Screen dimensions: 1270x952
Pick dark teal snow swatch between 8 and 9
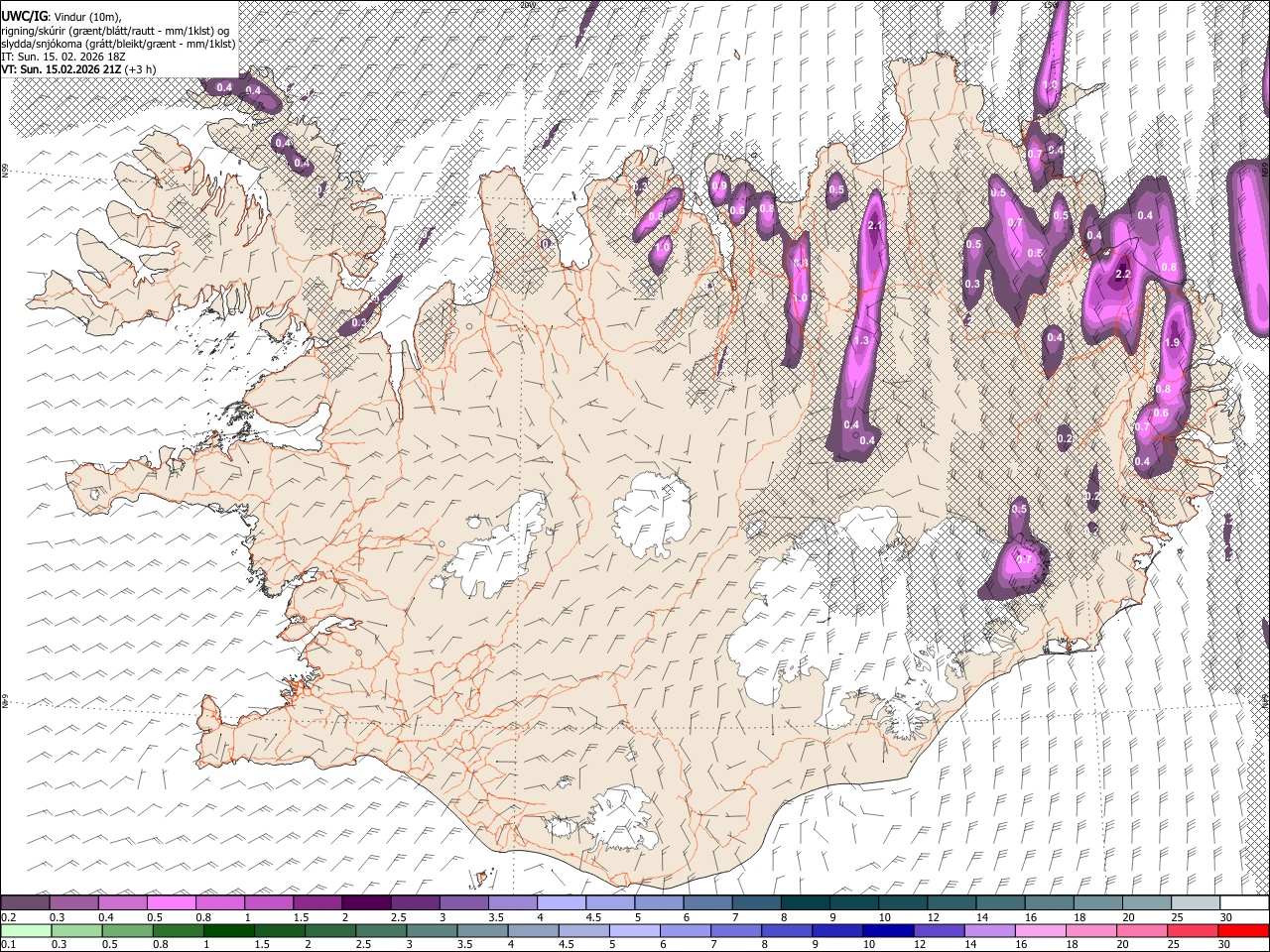(x=805, y=903)
